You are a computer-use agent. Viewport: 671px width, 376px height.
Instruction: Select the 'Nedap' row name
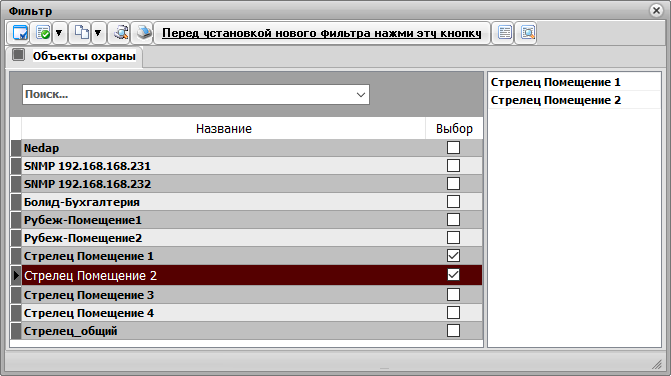[42, 148]
